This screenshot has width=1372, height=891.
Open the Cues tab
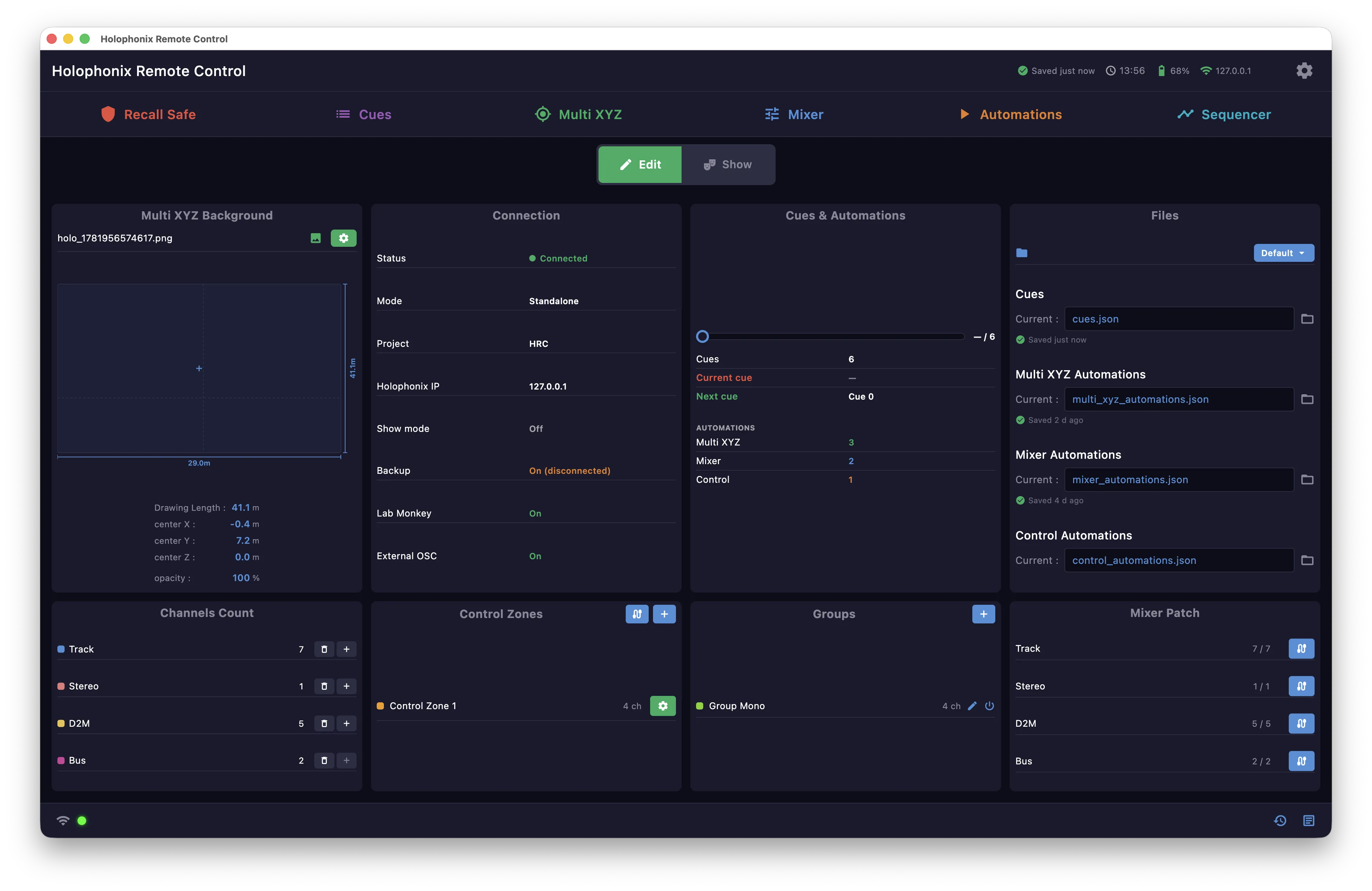(x=364, y=114)
